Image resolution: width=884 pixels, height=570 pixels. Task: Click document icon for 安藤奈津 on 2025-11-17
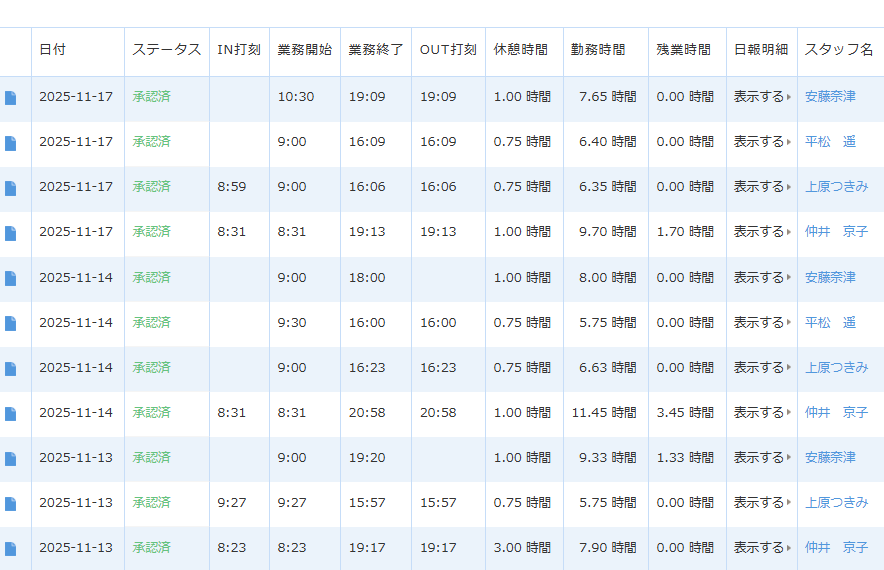click(x=11, y=98)
